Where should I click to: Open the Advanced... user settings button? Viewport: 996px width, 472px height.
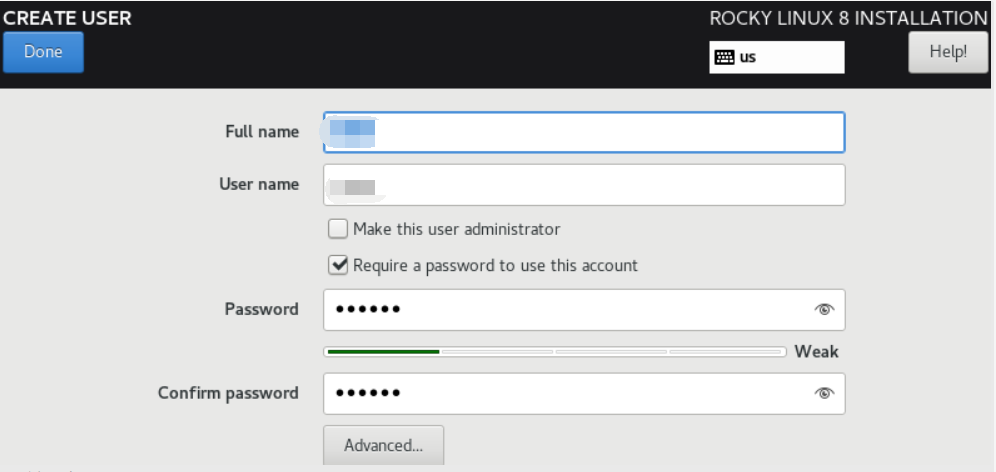tap(384, 445)
